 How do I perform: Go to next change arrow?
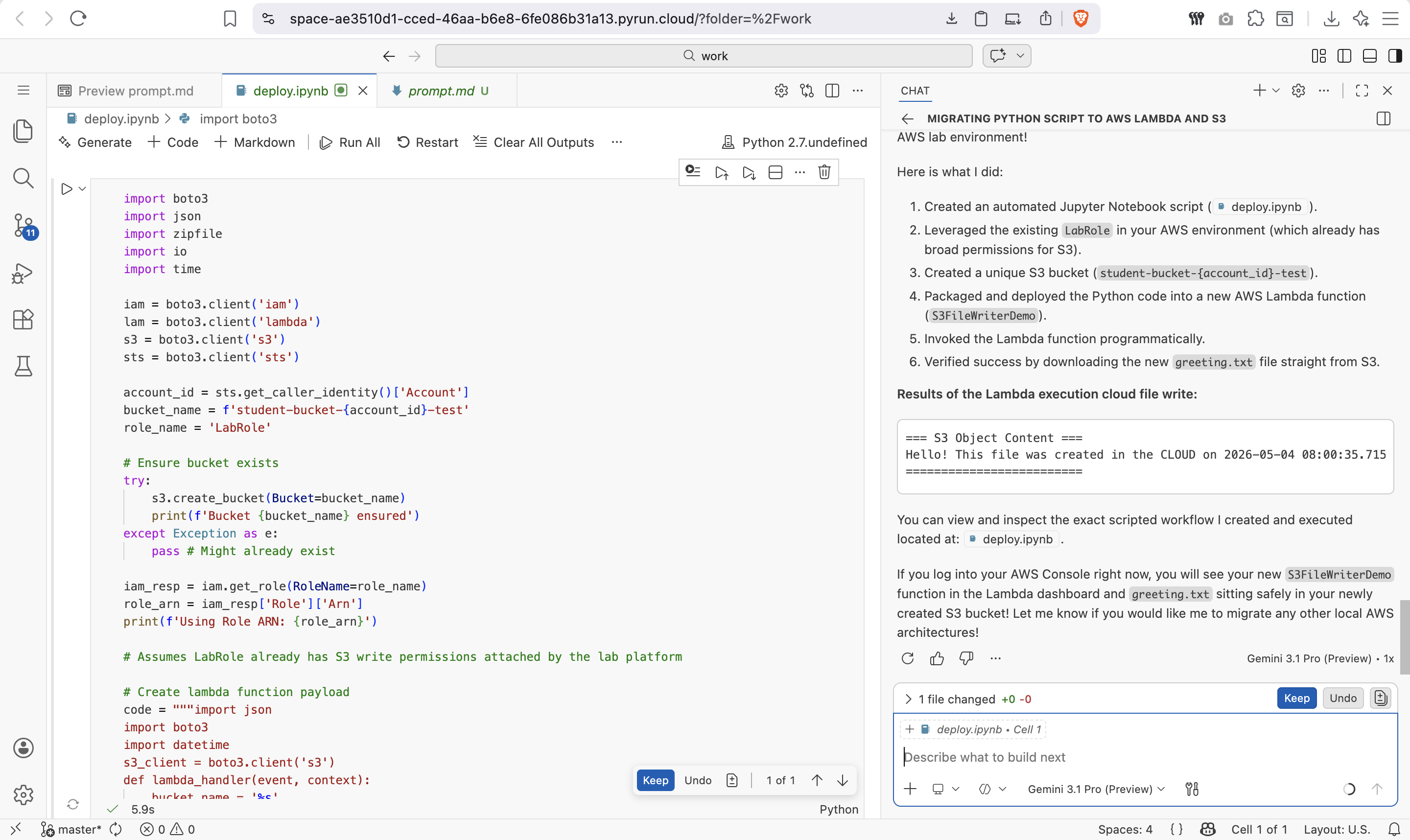[842, 781]
